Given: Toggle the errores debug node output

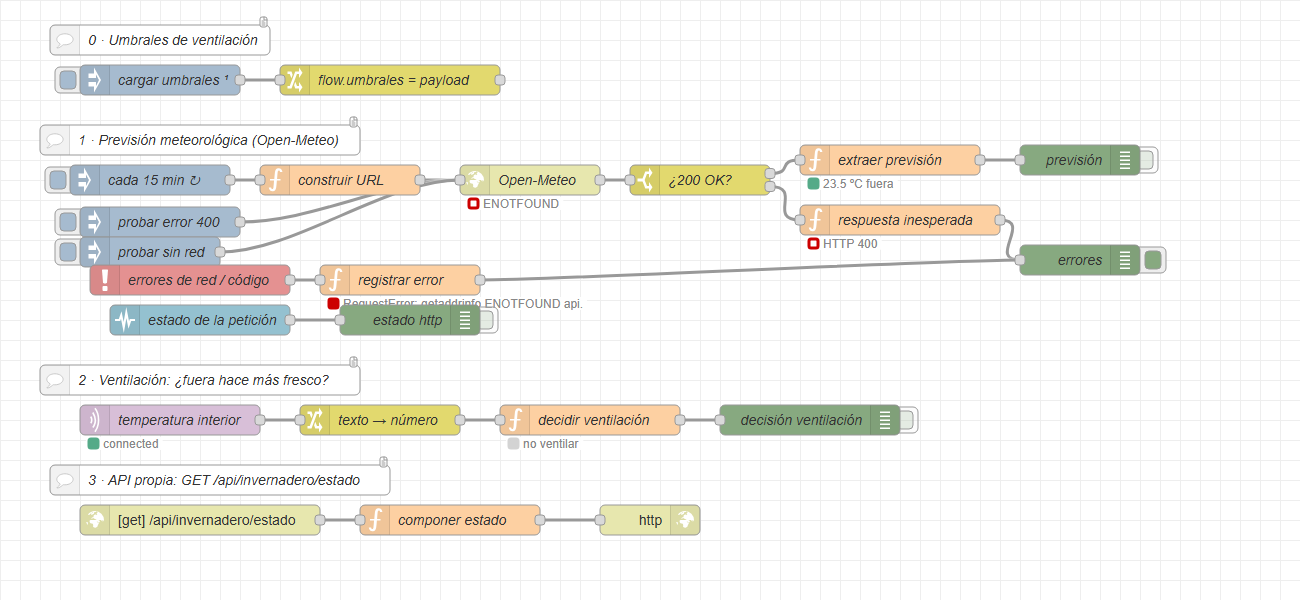Looking at the screenshot, I should [x=1153, y=260].
